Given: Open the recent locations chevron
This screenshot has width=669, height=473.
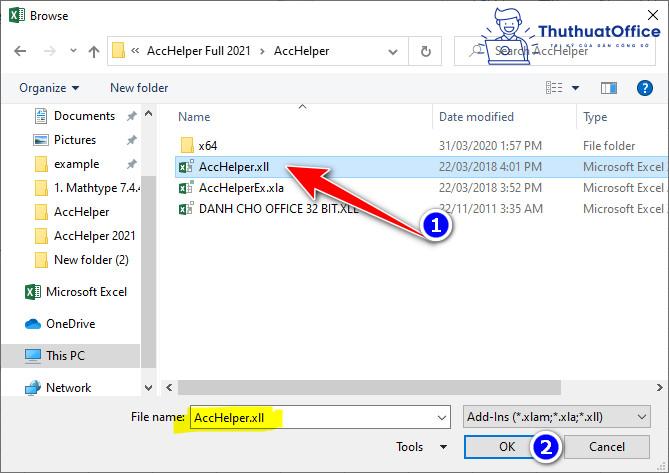Looking at the screenshot, I should click(73, 51).
